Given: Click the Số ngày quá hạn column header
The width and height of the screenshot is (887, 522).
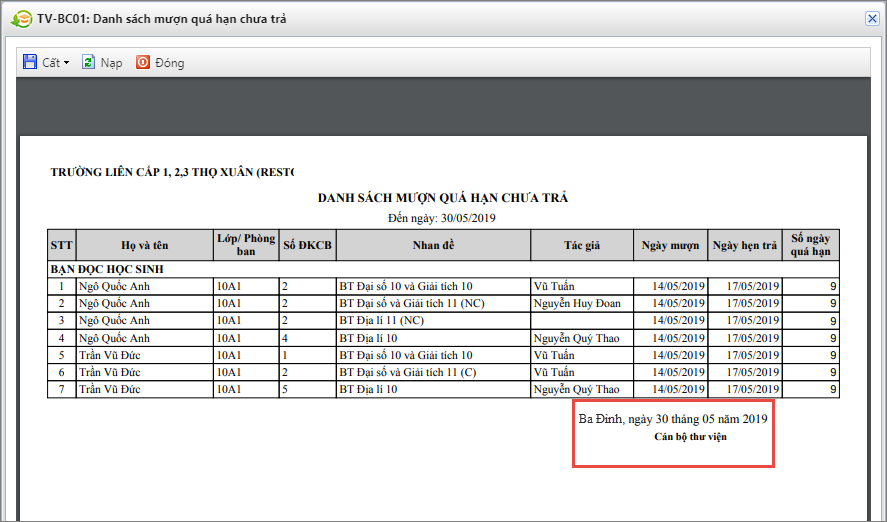Looking at the screenshot, I should (811, 245).
